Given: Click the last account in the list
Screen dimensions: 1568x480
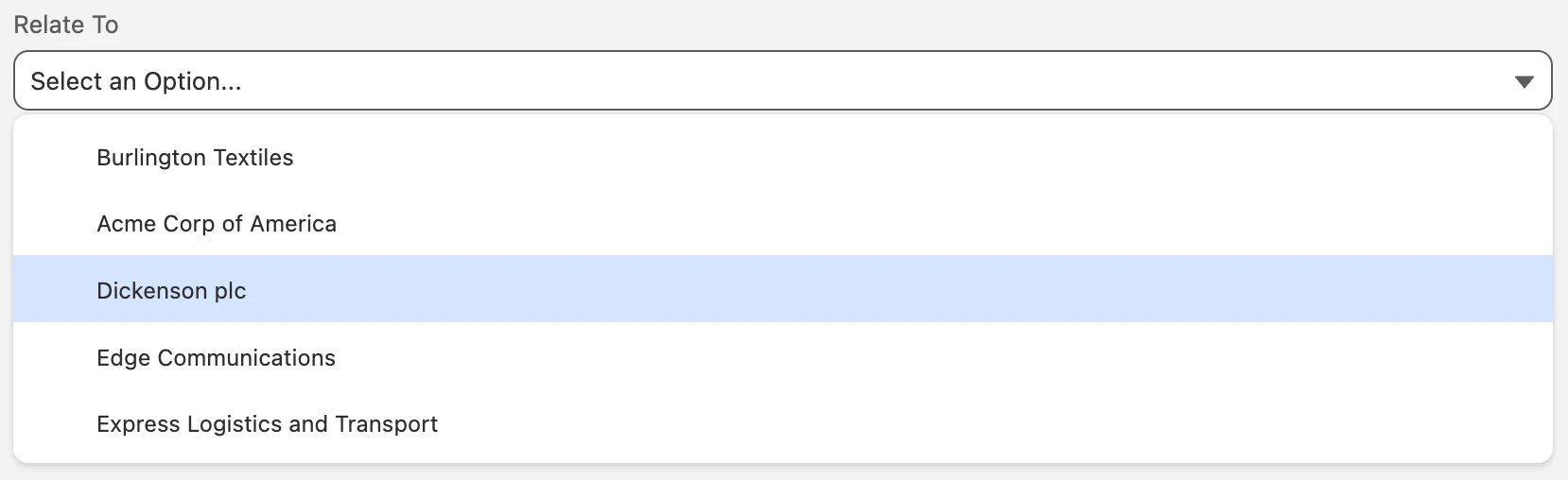Looking at the screenshot, I should click(x=267, y=424).
